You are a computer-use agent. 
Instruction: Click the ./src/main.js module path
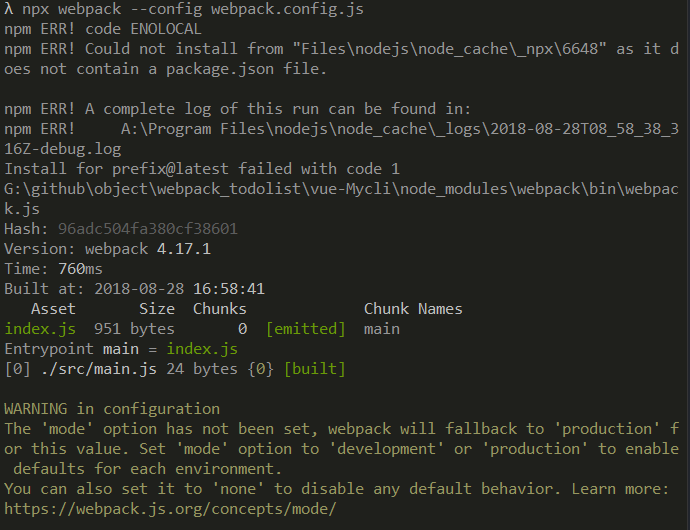[x=99, y=369]
